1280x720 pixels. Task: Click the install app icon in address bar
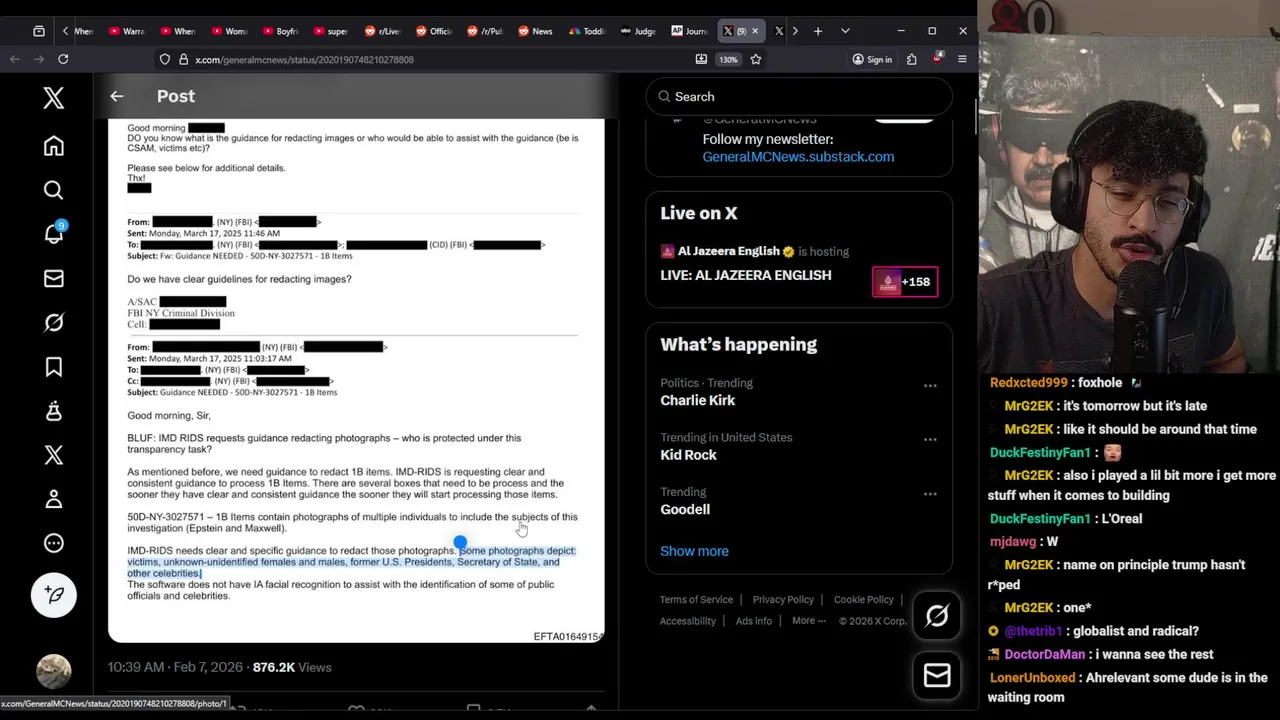pos(701,59)
